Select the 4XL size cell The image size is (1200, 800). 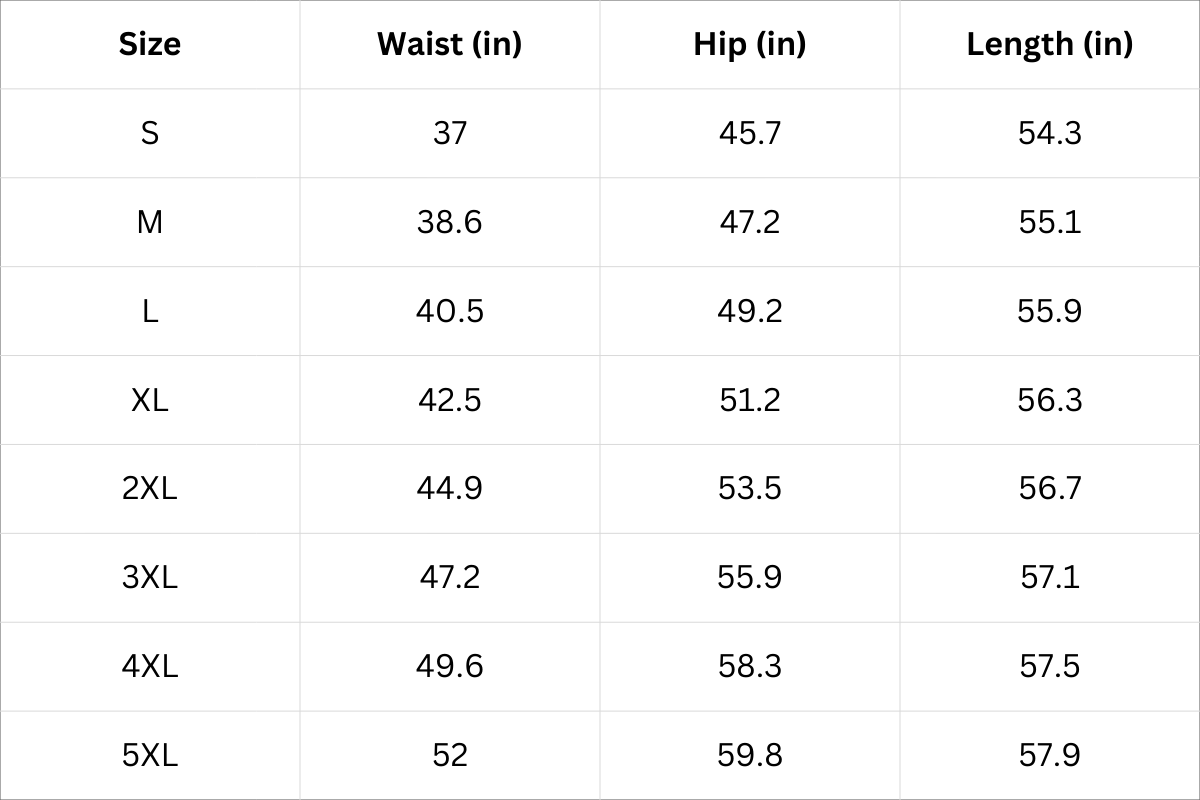(150, 666)
